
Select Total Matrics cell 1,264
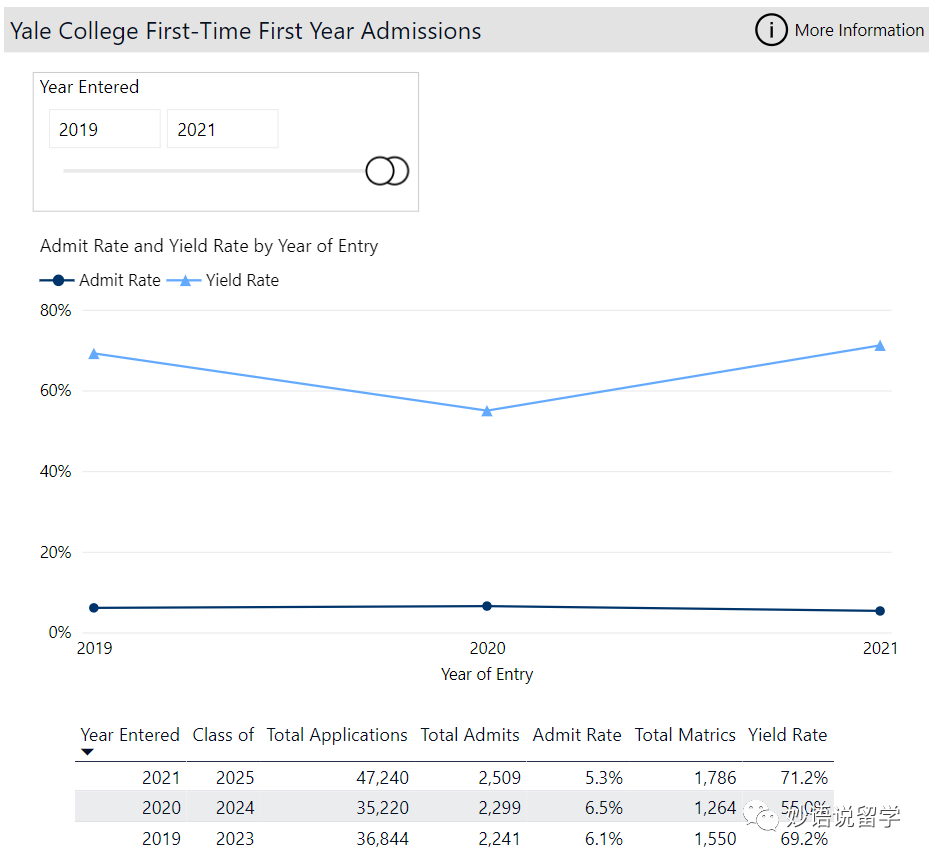coord(715,808)
